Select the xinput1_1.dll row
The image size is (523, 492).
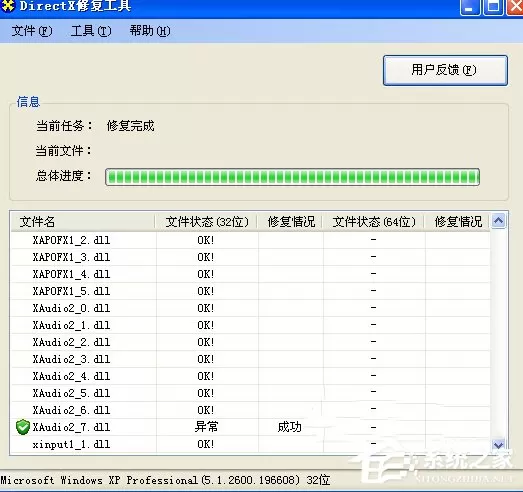pyautogui.click(x=250, y=444)
